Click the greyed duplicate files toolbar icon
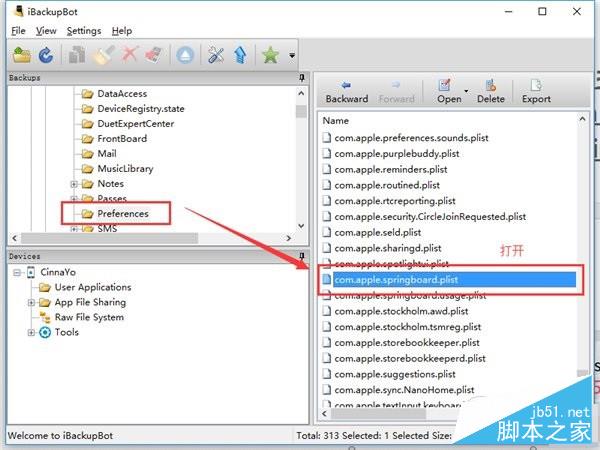600x450 pixels. coord(77,55)
